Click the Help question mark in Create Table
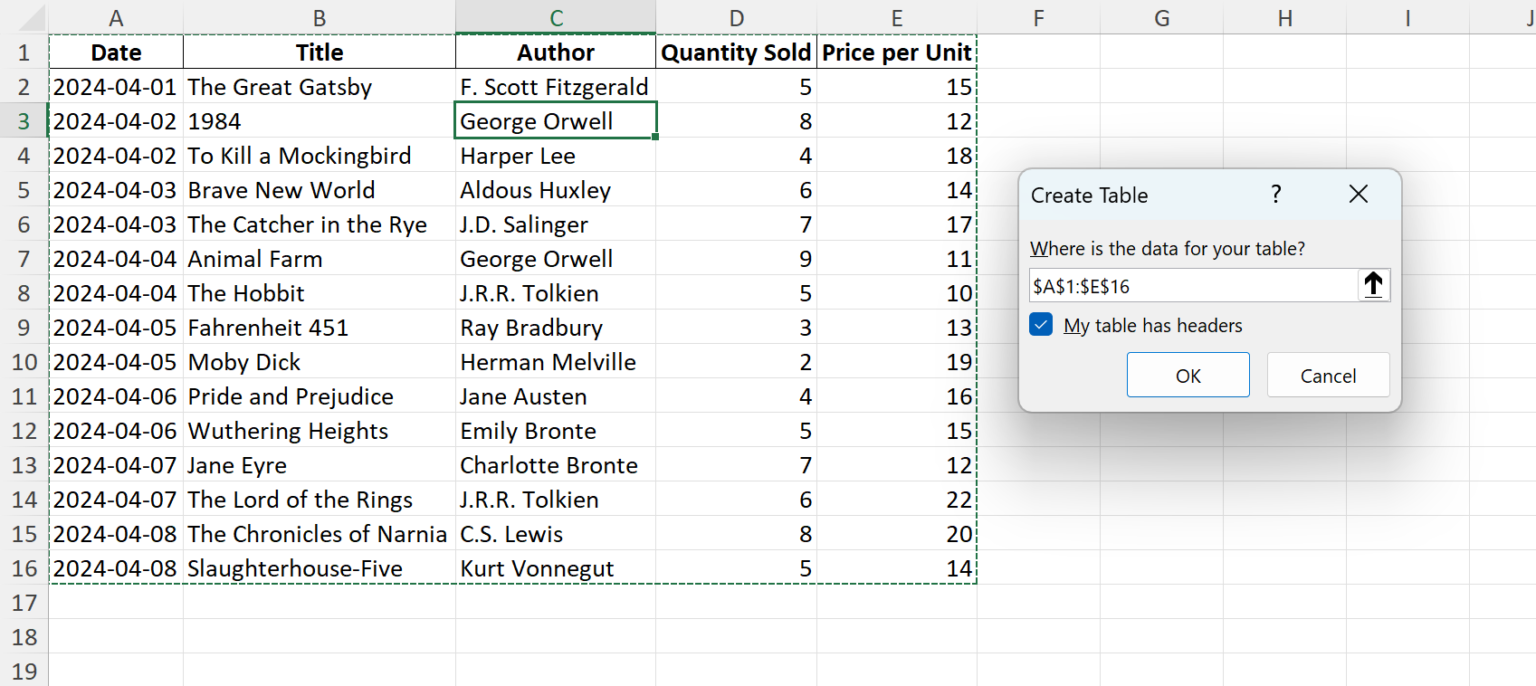 tap(1276, 195)
